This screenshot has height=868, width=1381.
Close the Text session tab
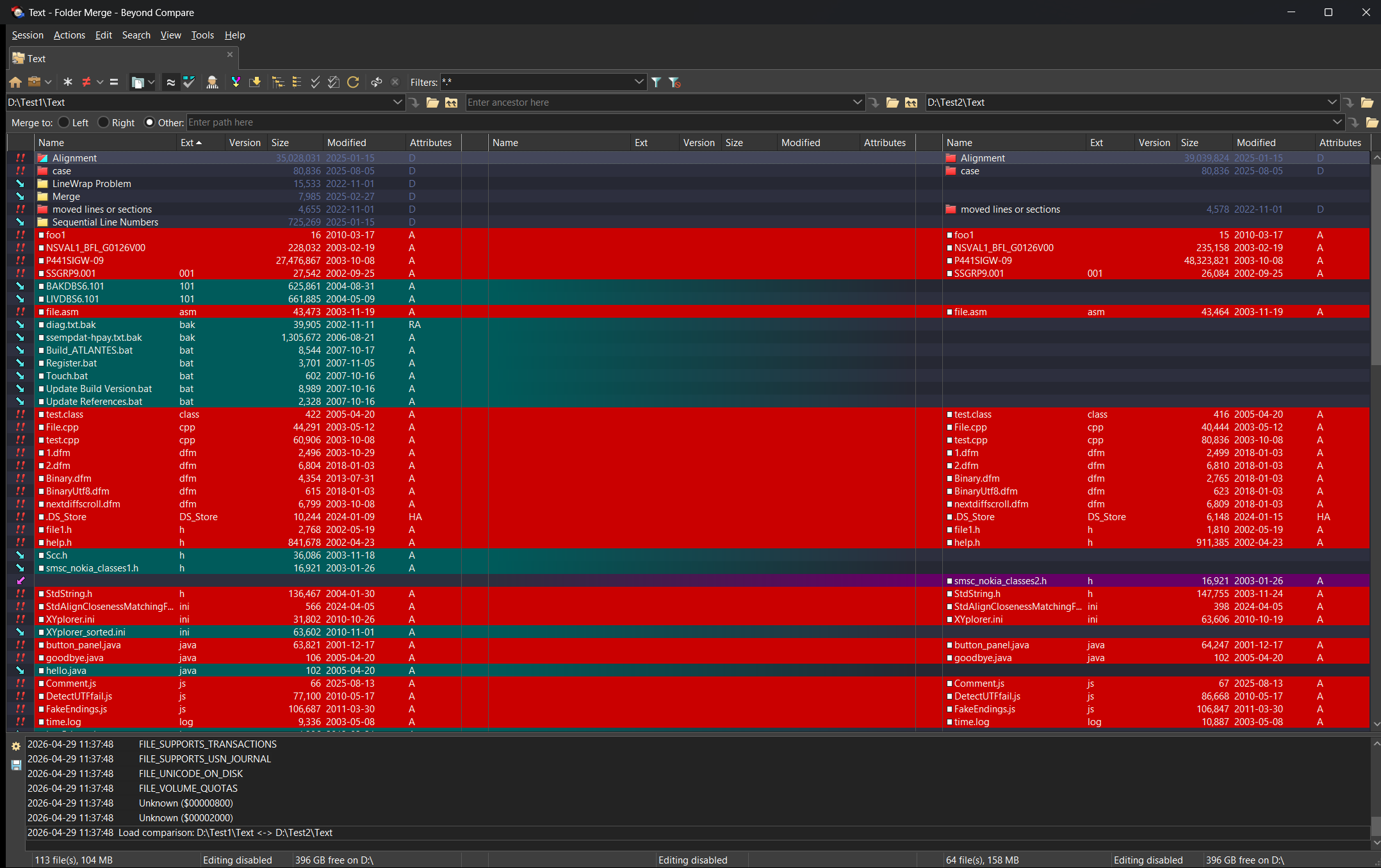(x=230, y=54)
